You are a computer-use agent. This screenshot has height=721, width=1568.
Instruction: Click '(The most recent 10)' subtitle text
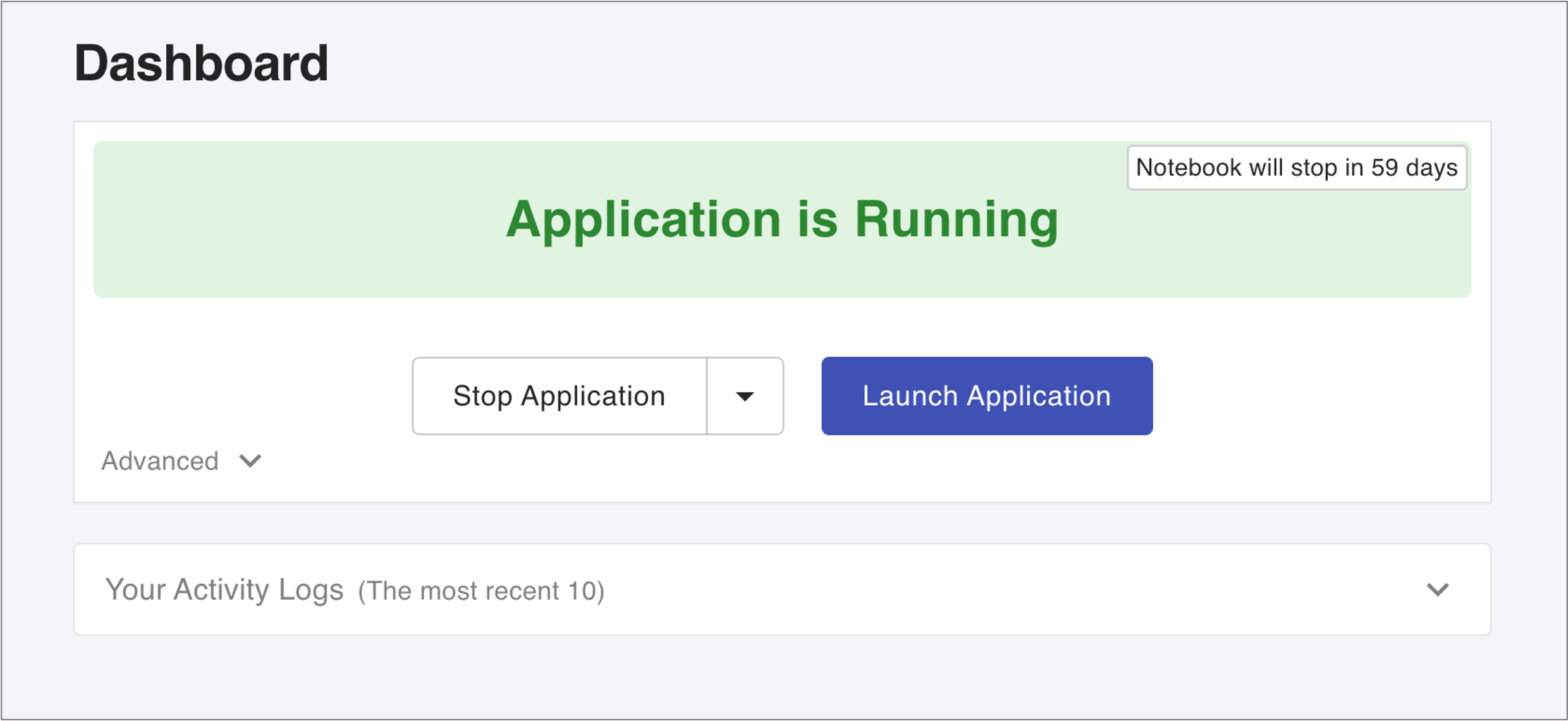[x=481, y=591]
